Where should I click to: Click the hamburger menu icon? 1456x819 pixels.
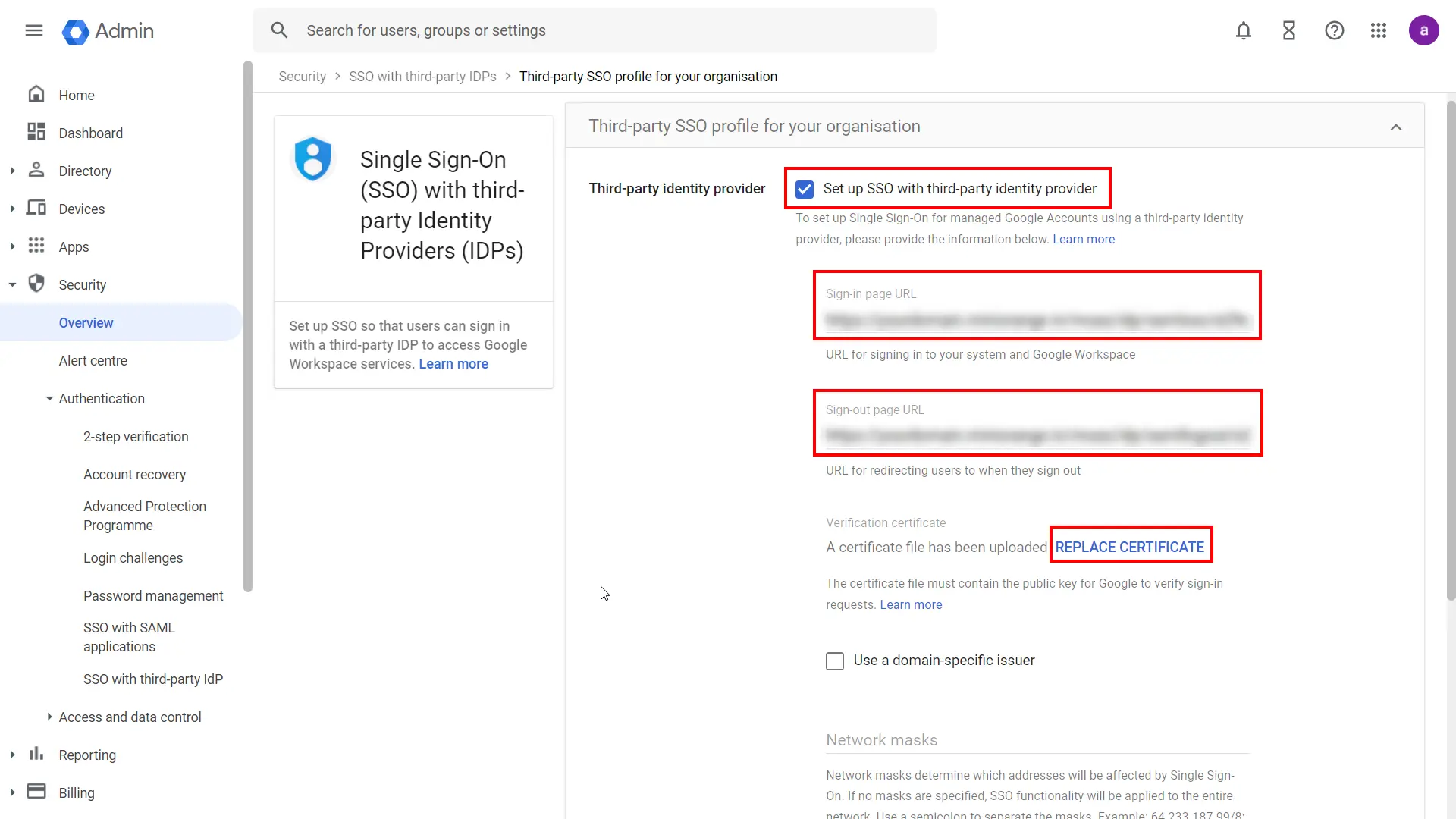click(33, 30)
